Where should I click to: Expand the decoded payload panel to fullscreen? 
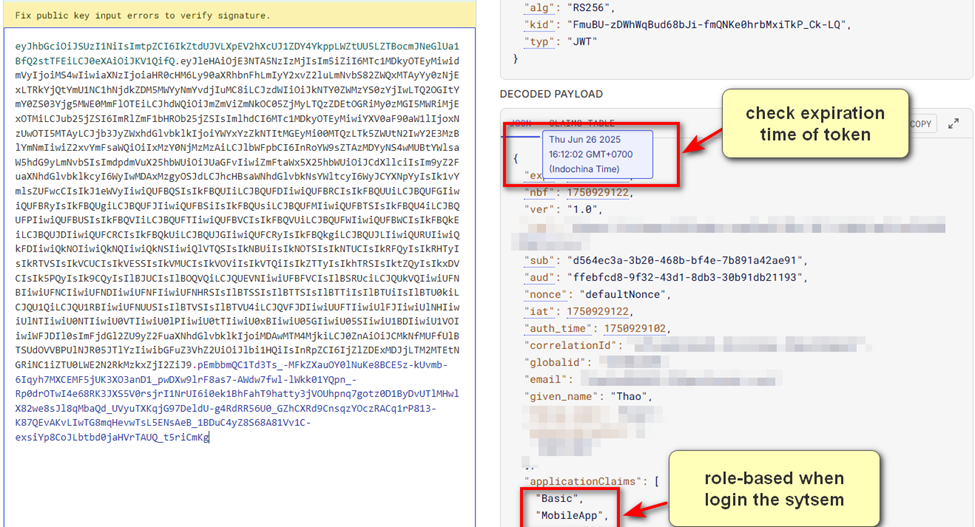click(953, 122)
